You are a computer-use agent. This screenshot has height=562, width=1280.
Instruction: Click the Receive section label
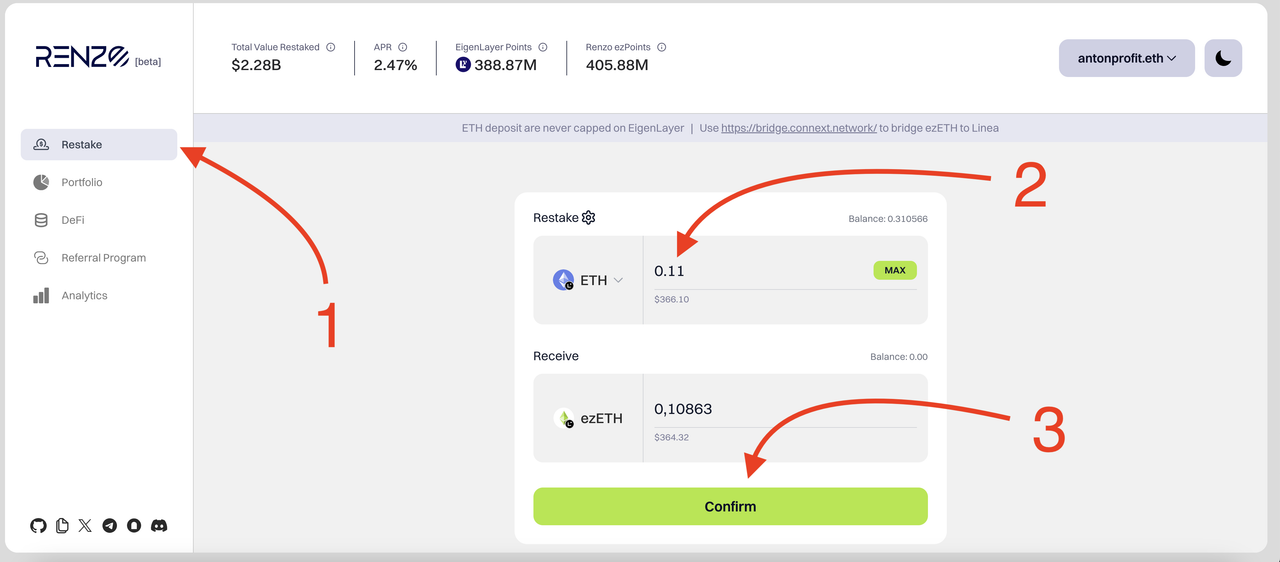556,356
